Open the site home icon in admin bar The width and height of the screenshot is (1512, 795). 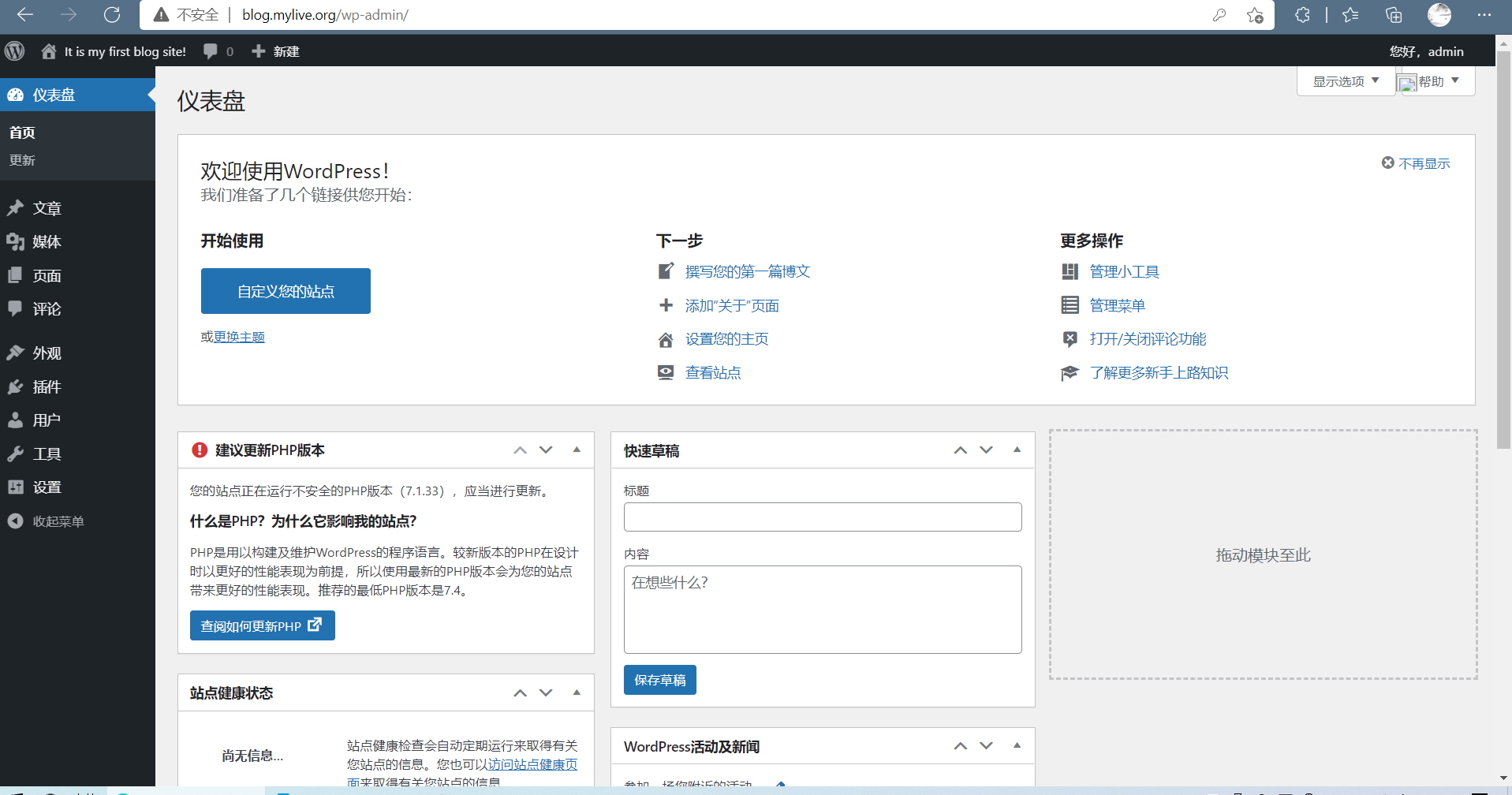(x=49, y=51)
